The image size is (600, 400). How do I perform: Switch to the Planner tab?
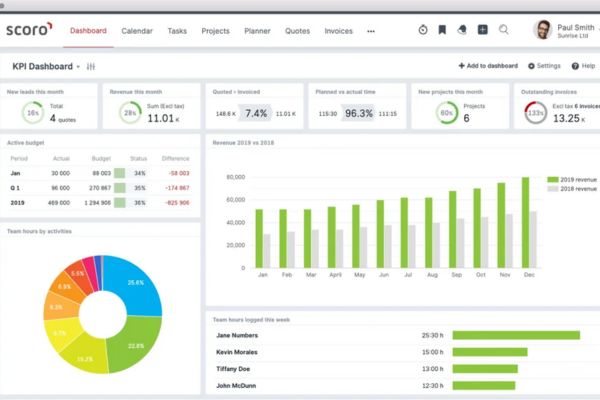257,31
